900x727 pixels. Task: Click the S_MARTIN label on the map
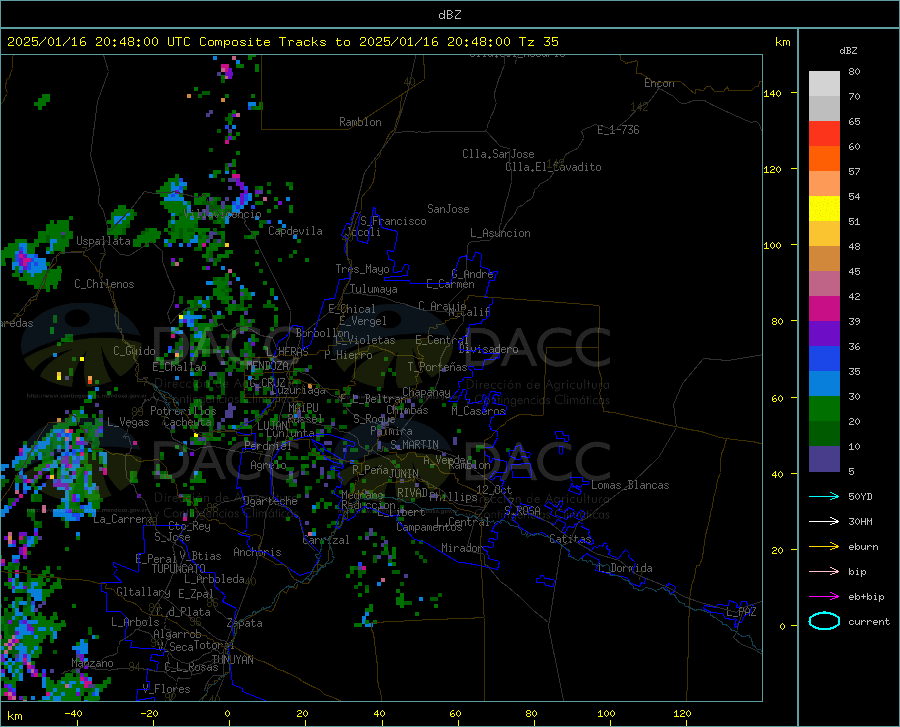tap(414, 445)
